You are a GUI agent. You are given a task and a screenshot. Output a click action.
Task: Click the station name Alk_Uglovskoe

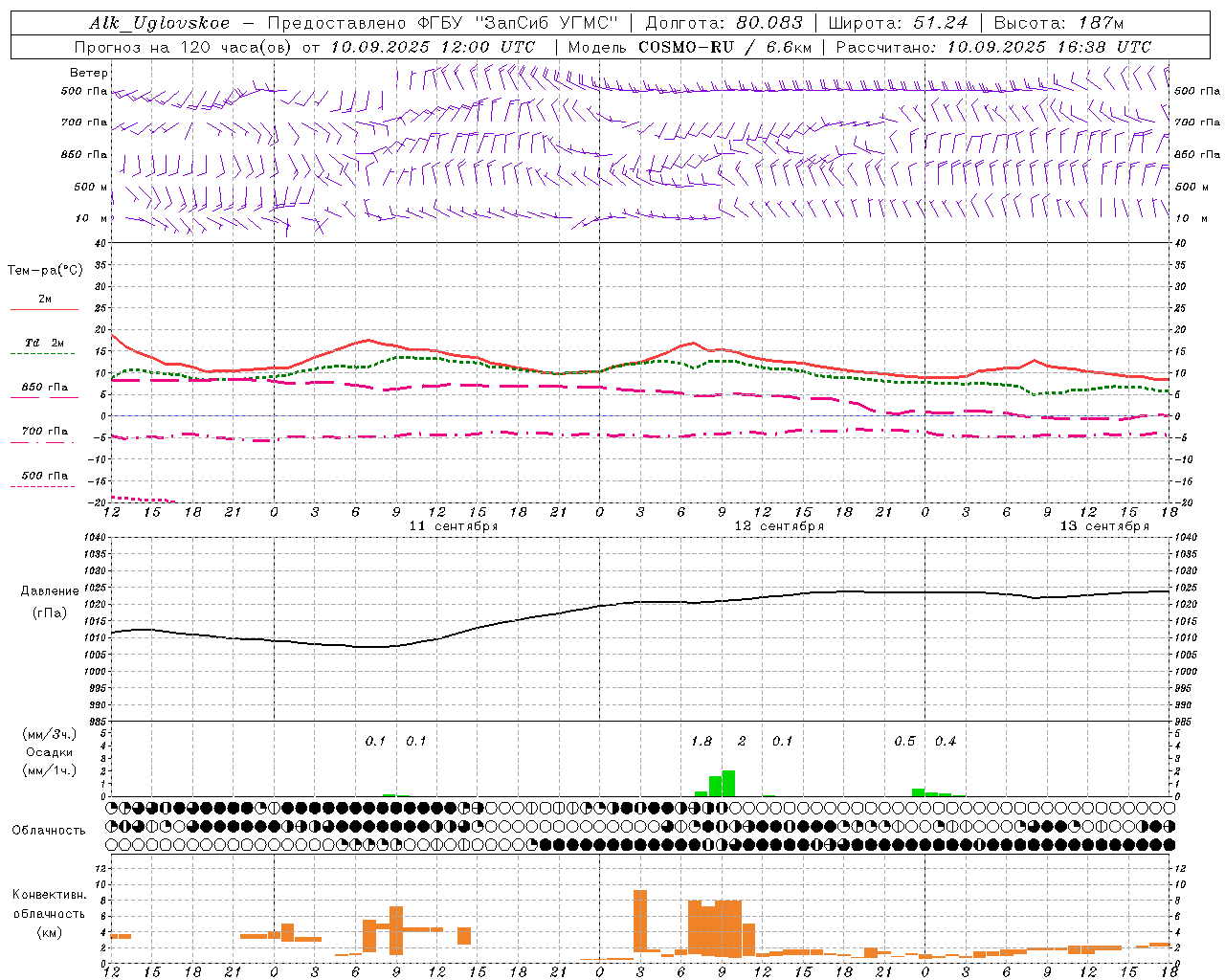pos(160,23)
